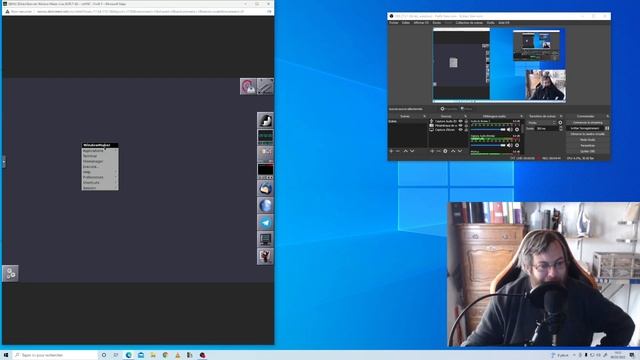Choose Execute... in the WindowMaker menu
The height and width of the screenshot is (360, 640).
click(x=100, y=167)
